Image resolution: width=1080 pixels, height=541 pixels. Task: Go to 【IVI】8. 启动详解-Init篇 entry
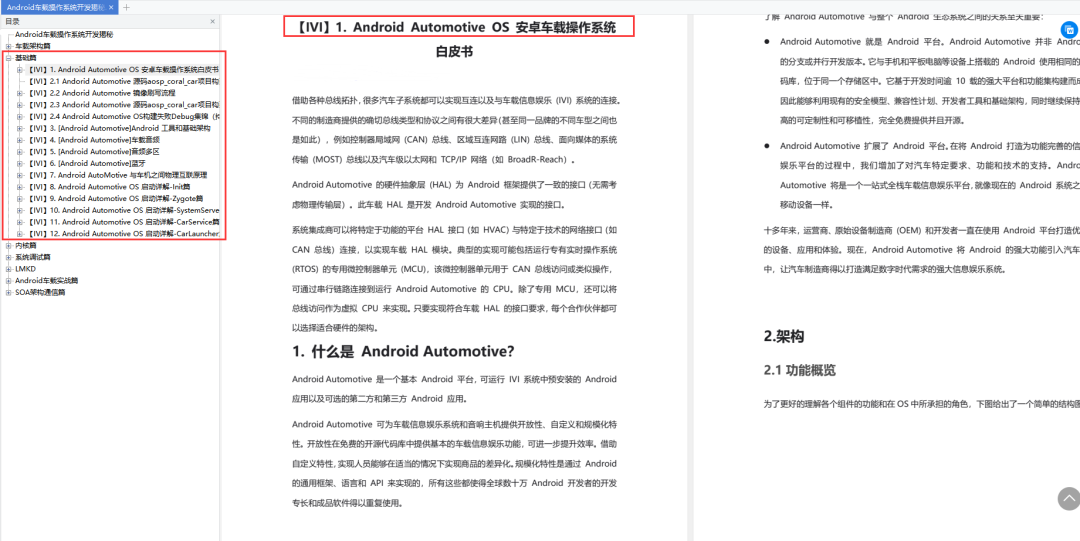(112, 186)
